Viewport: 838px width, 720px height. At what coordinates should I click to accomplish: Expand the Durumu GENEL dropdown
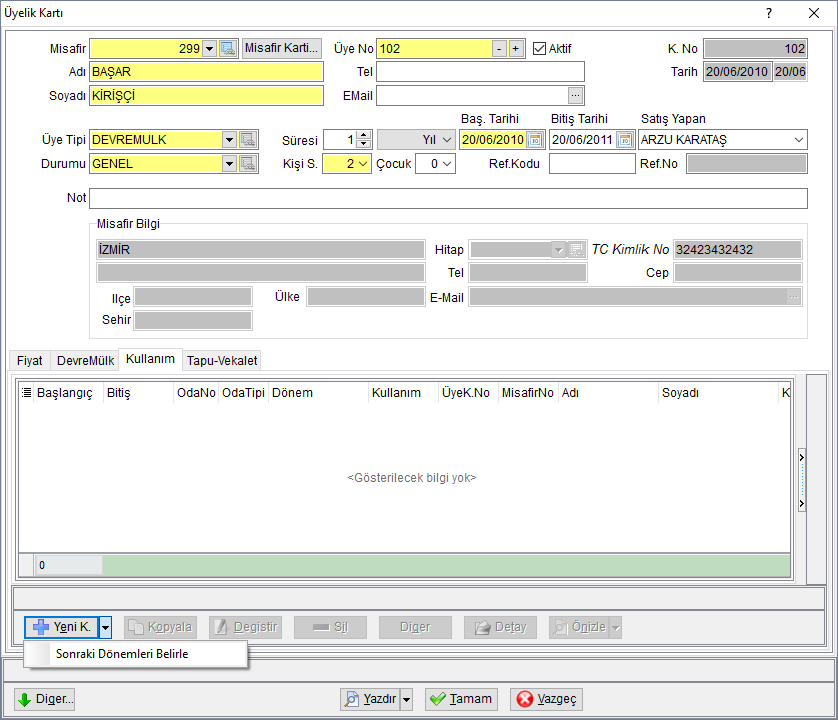(x=229, y=164)
